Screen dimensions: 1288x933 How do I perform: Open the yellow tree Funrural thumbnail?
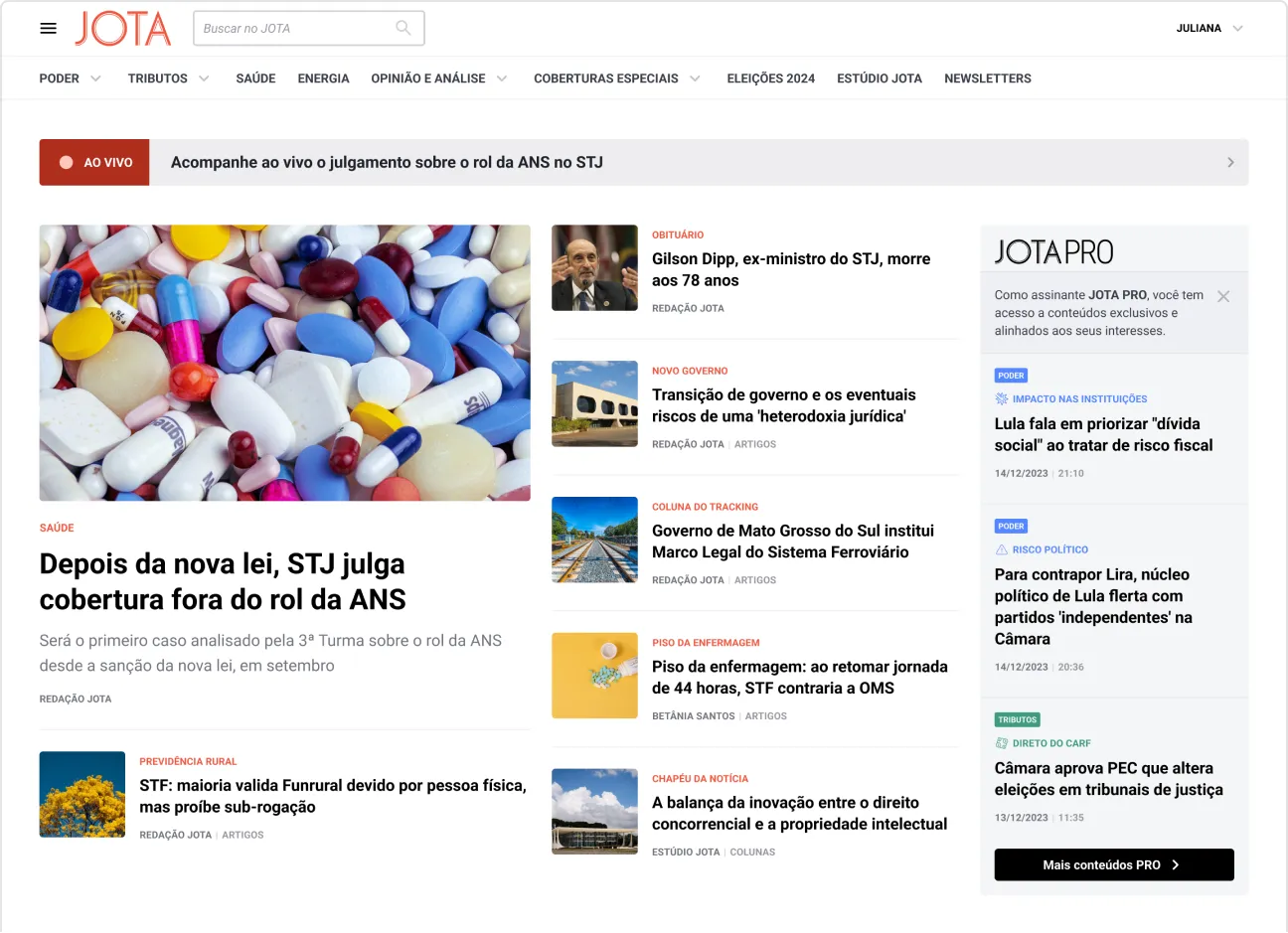tap(82, 794)
